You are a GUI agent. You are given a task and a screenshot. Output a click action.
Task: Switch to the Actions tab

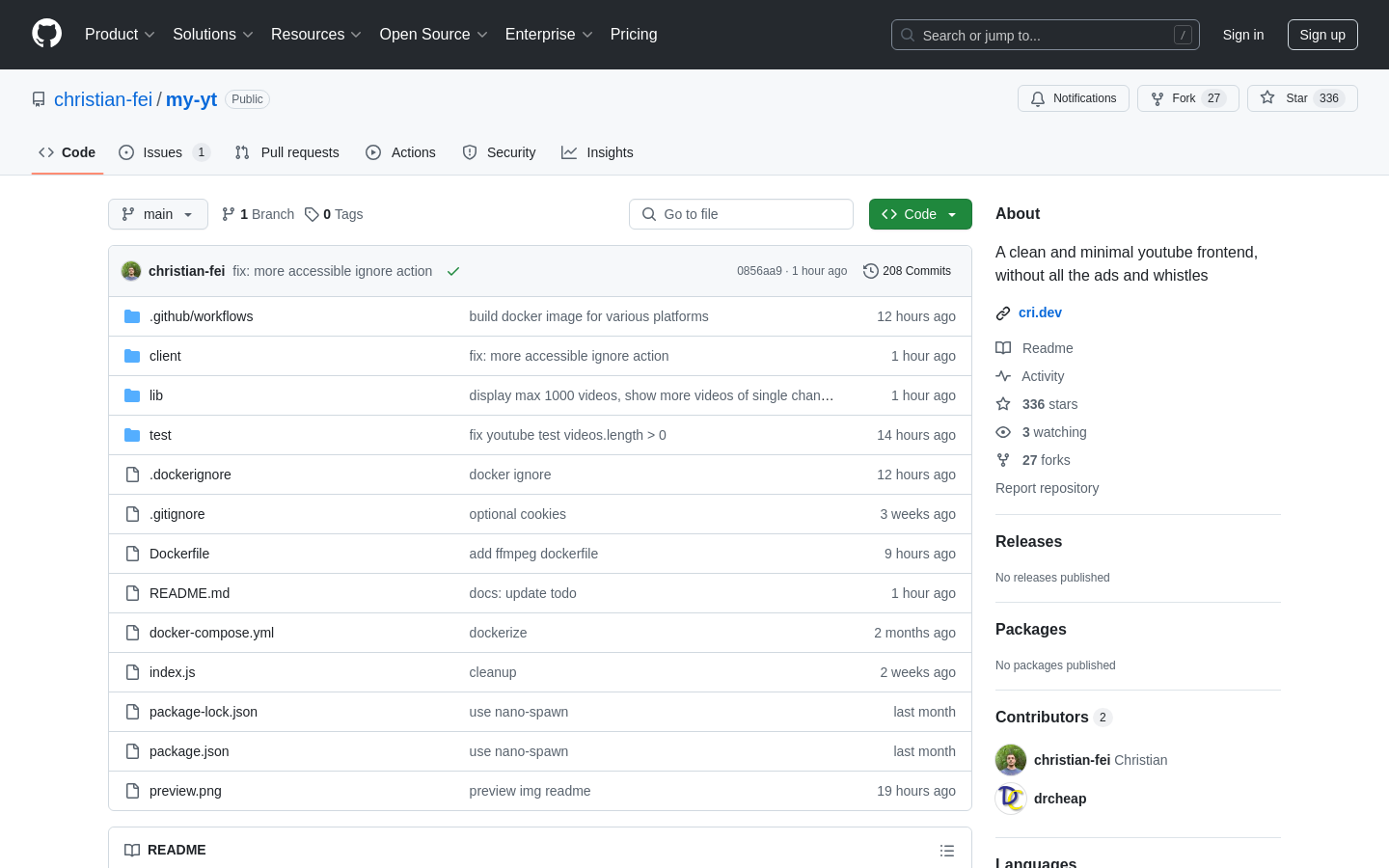click(x=400, y=152)
